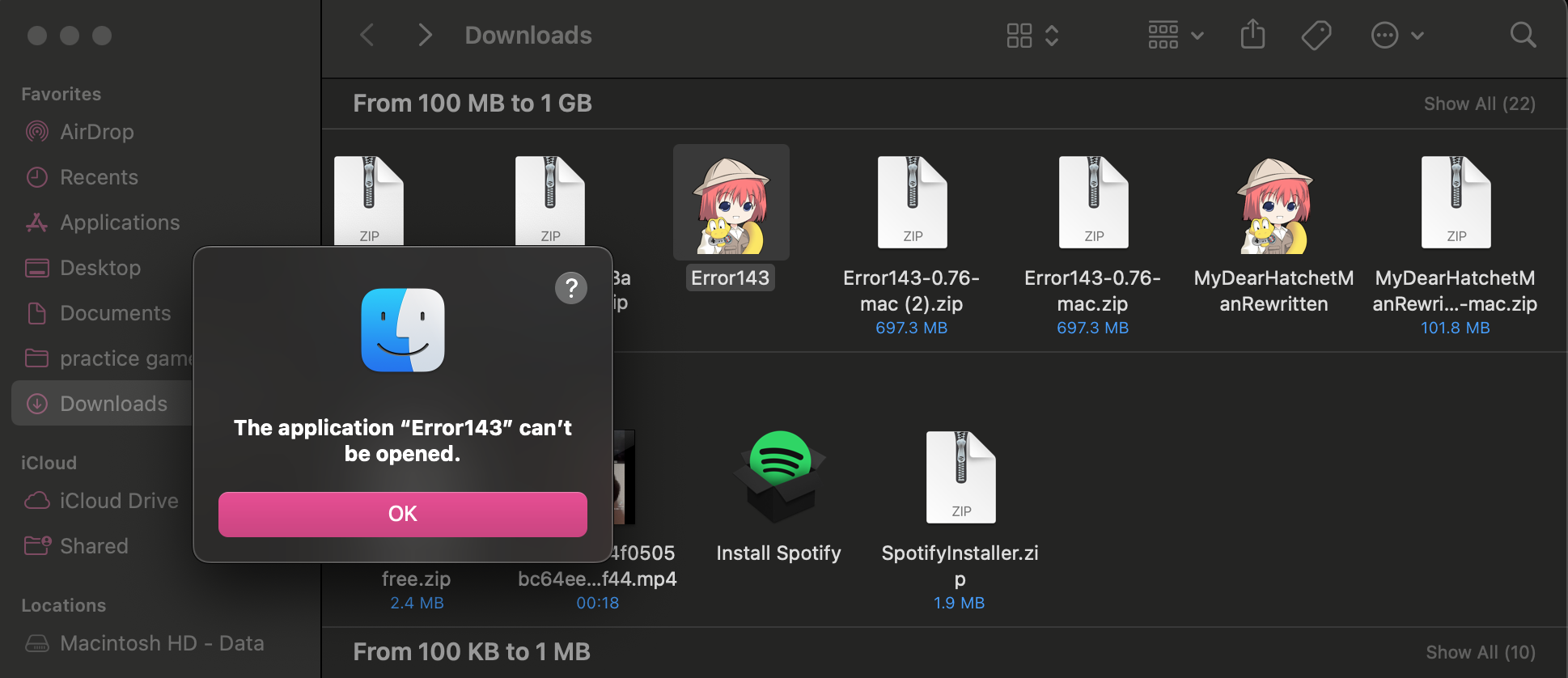Select AirDrop in the sidebar
This screenshot has height=678, width=1568.
pyautogui.click(x=96, y=132)
